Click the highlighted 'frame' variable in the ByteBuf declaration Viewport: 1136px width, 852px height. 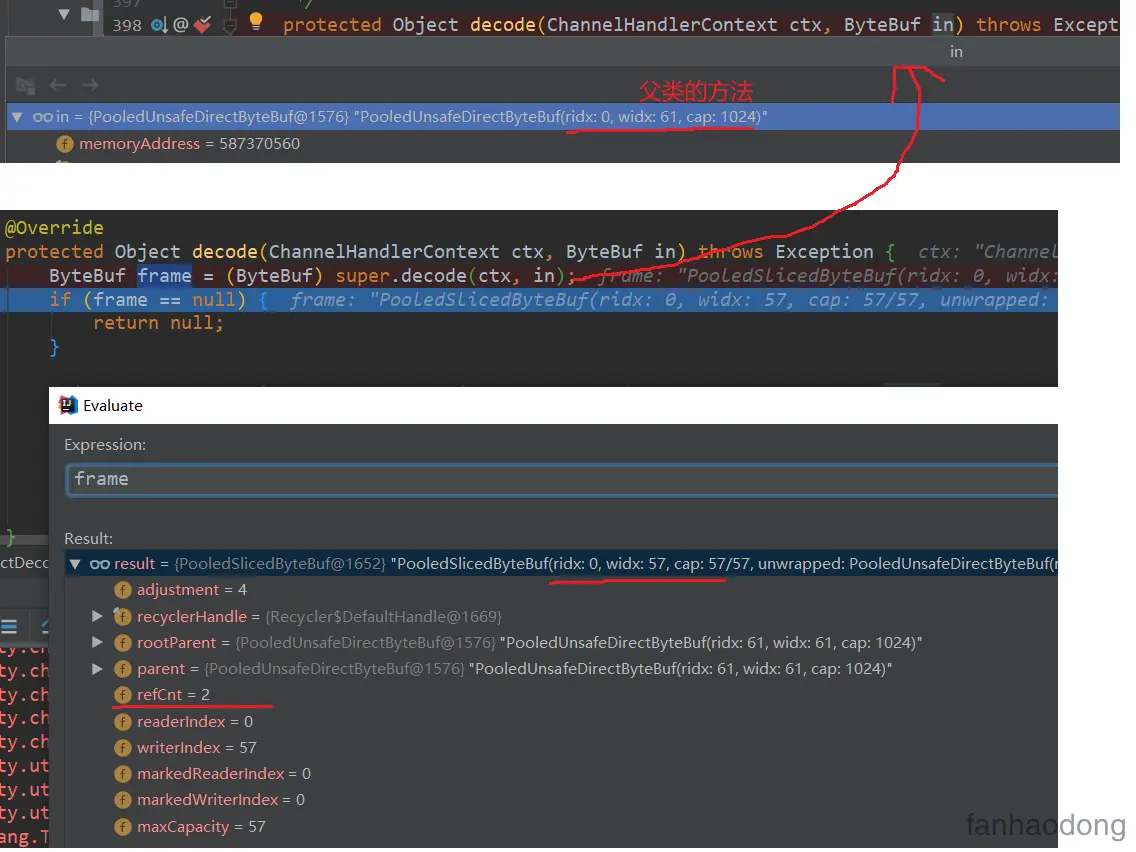click(164, 276)
